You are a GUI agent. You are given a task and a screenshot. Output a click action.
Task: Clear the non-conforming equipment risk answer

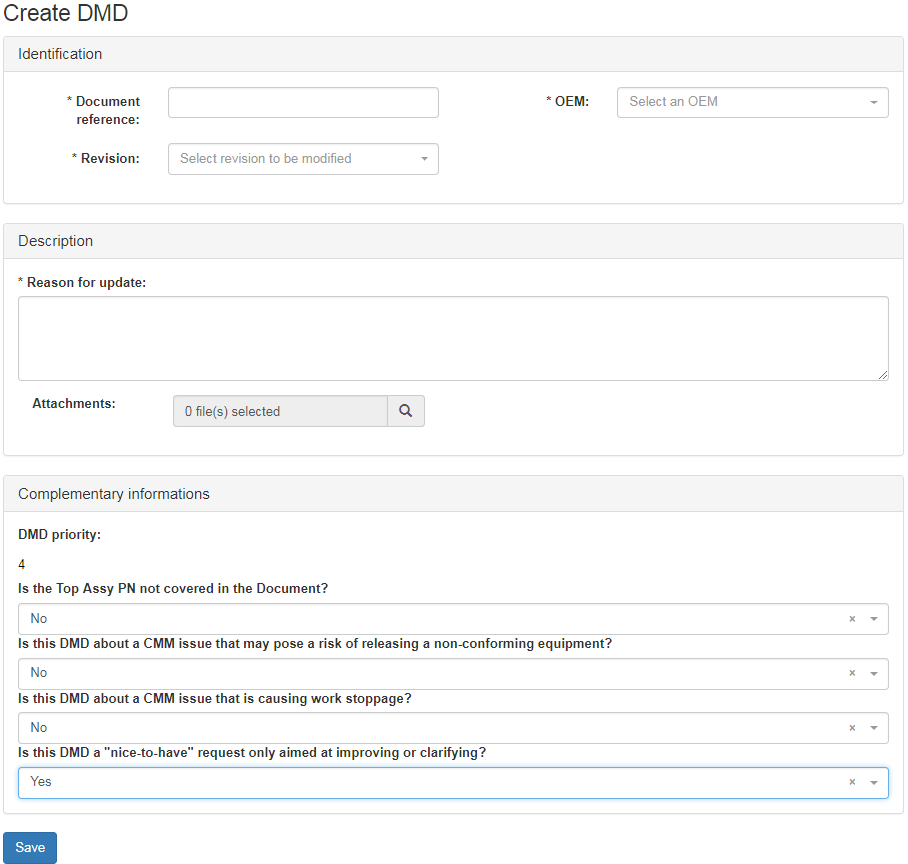click(x=852, y=673)
